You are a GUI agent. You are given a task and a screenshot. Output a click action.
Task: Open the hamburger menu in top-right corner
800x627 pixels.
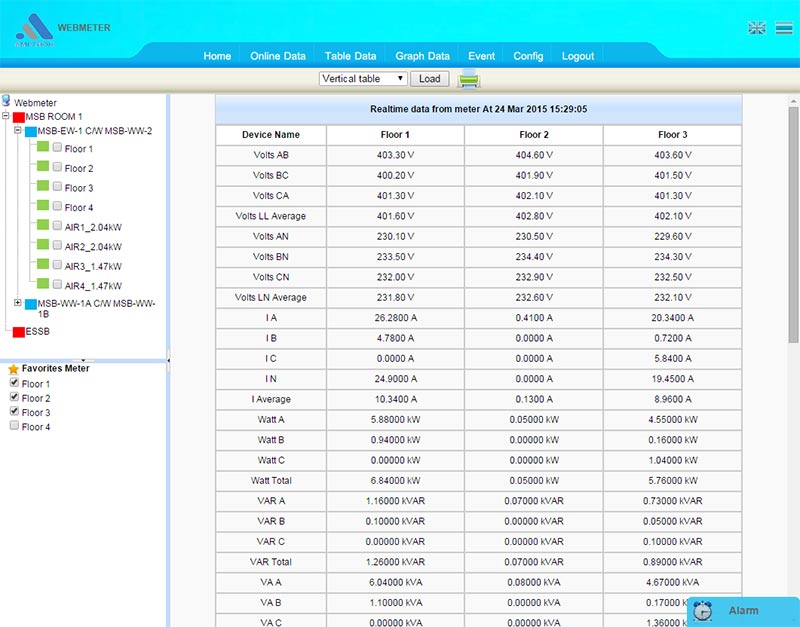(x=784, y=28)
